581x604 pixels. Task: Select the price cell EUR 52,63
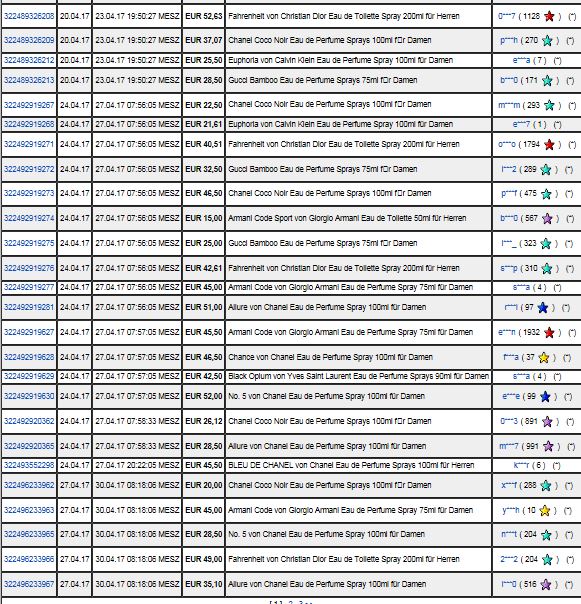[203, 16]
